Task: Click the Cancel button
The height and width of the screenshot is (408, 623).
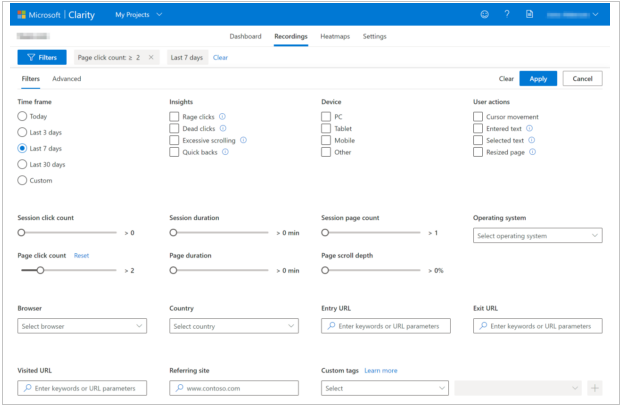Action: [x=582, y=79]
